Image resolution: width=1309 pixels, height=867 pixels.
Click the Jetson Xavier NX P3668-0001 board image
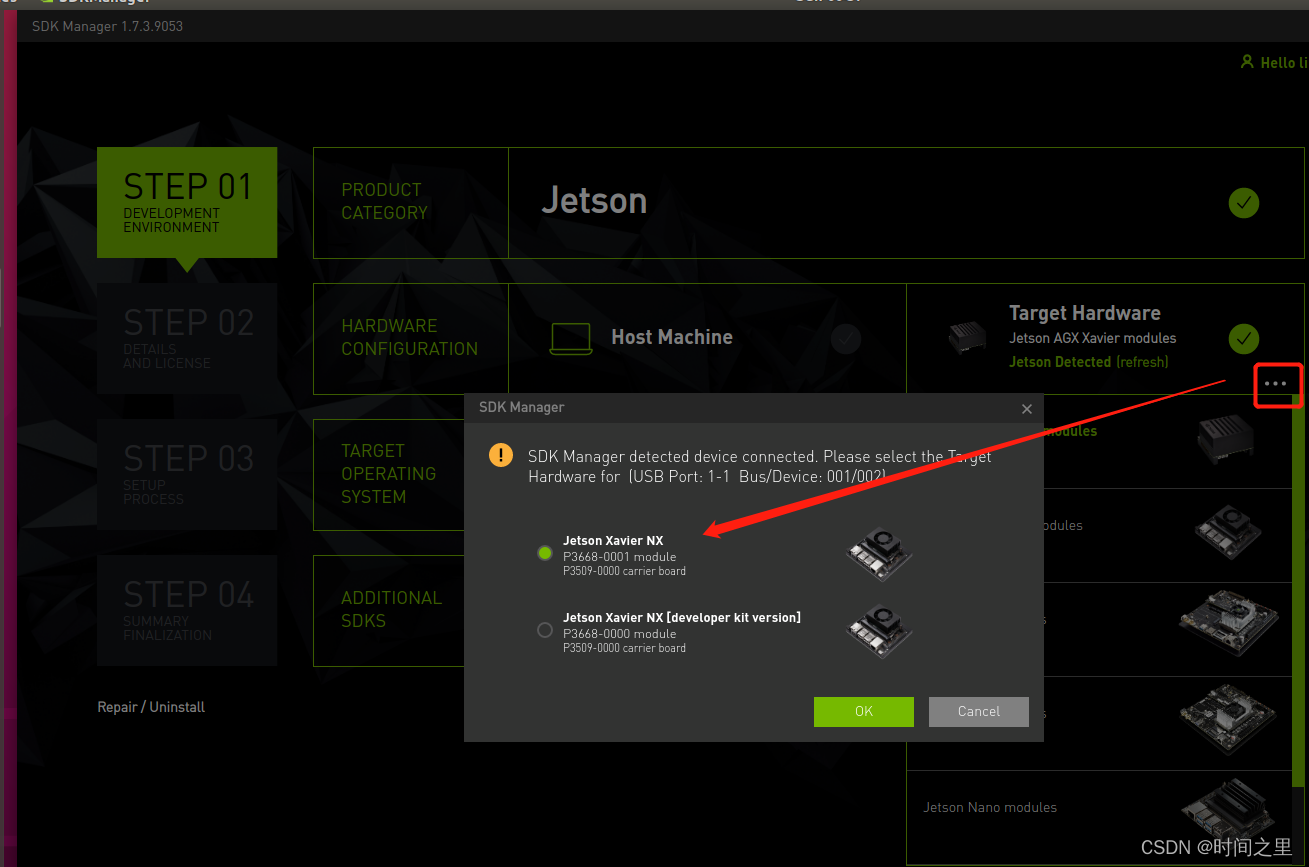pos(880,553)
